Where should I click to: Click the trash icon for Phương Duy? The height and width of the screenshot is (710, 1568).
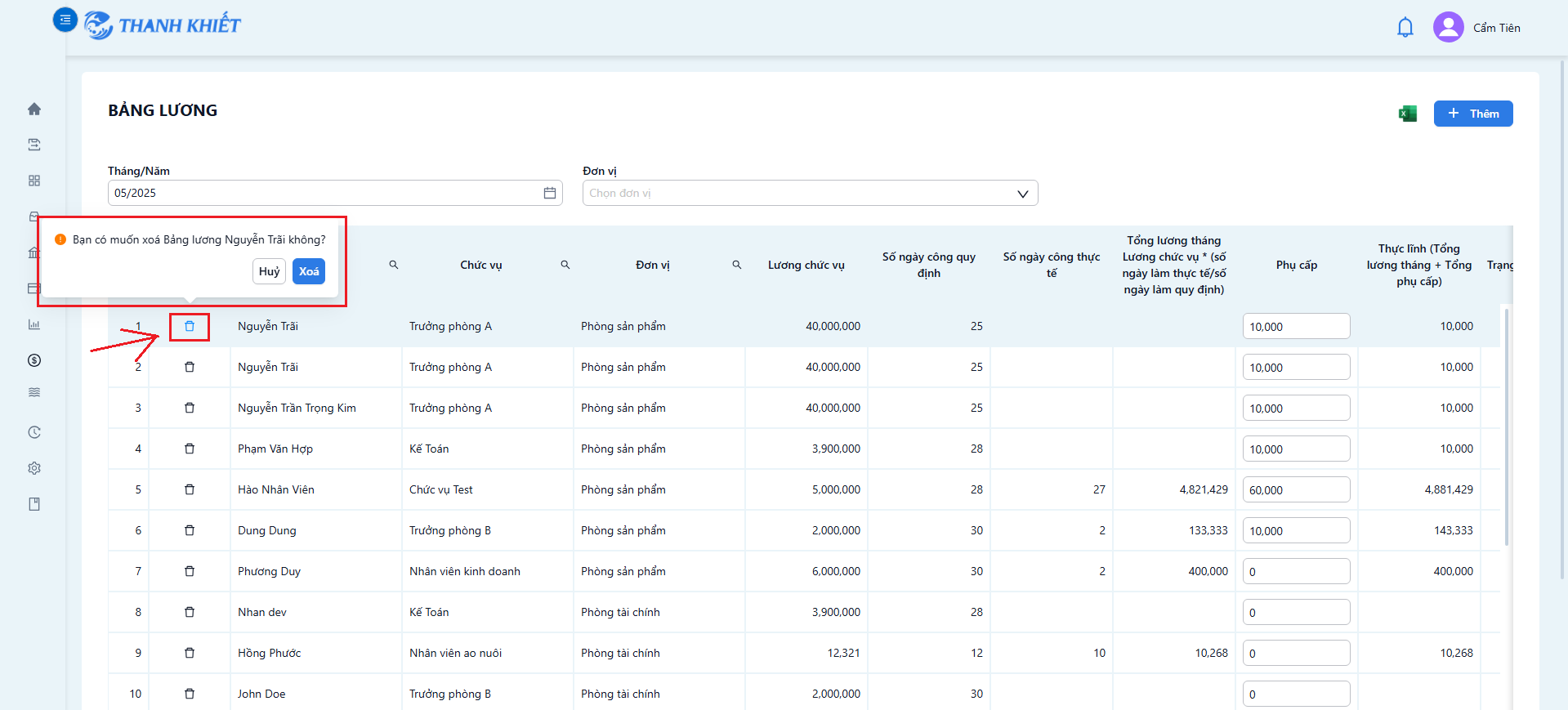point(190,571)
